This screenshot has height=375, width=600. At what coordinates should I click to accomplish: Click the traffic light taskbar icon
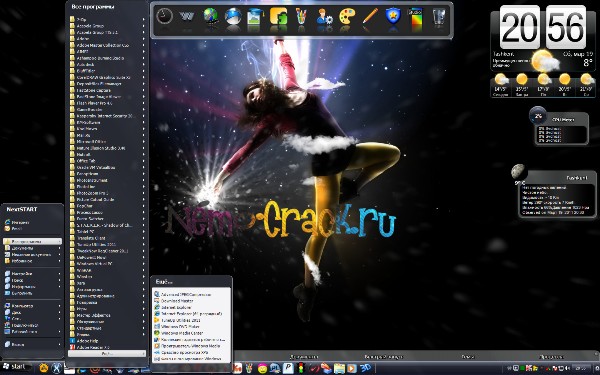click(x=301, y=368)
